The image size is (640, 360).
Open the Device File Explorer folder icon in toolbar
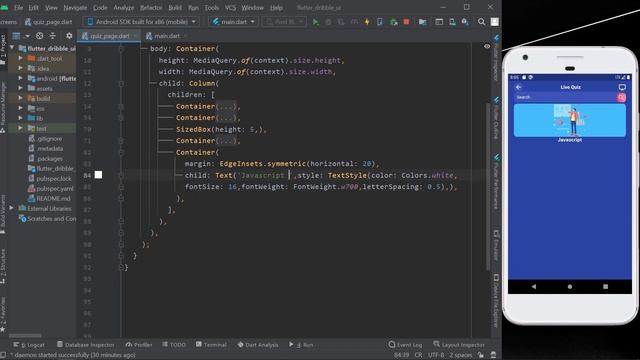pyautogui.click(x=422, y=22)
